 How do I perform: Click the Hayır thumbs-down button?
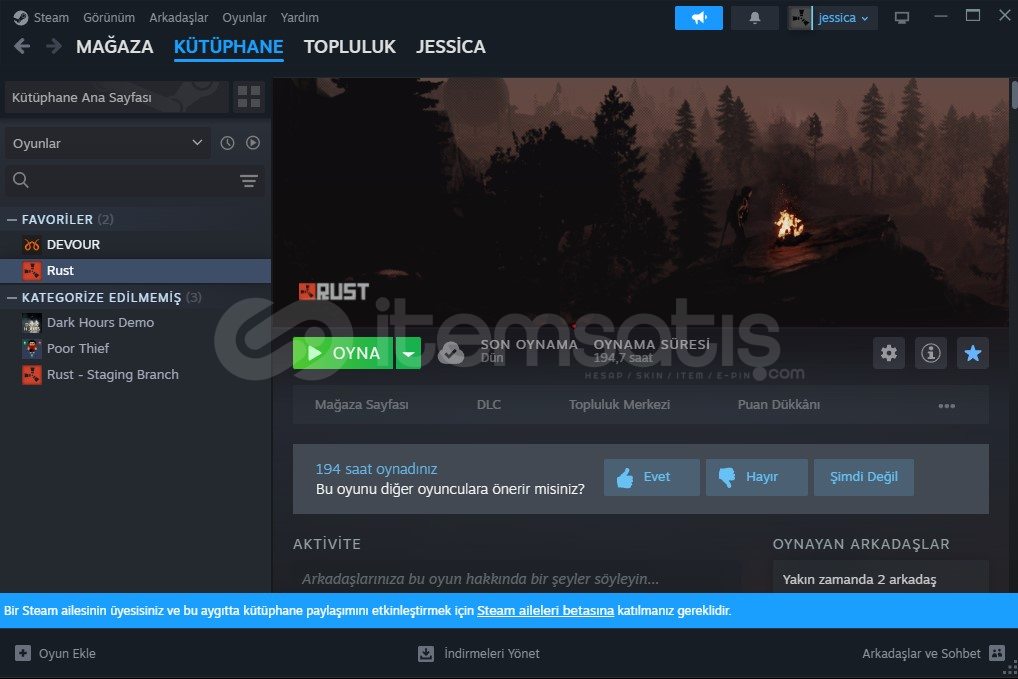757,477
